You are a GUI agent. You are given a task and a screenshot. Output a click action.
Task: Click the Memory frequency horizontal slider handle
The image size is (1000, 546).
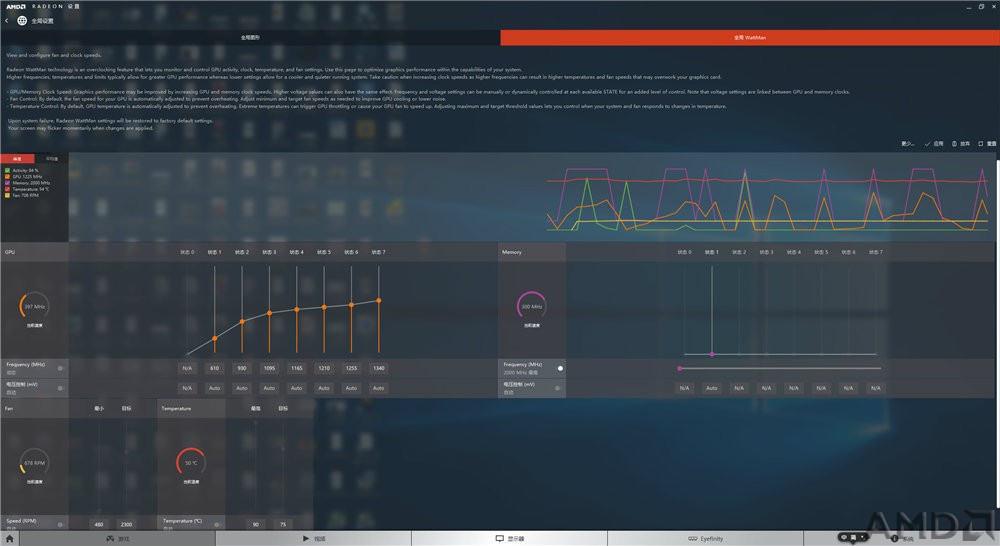coord(680,368)
